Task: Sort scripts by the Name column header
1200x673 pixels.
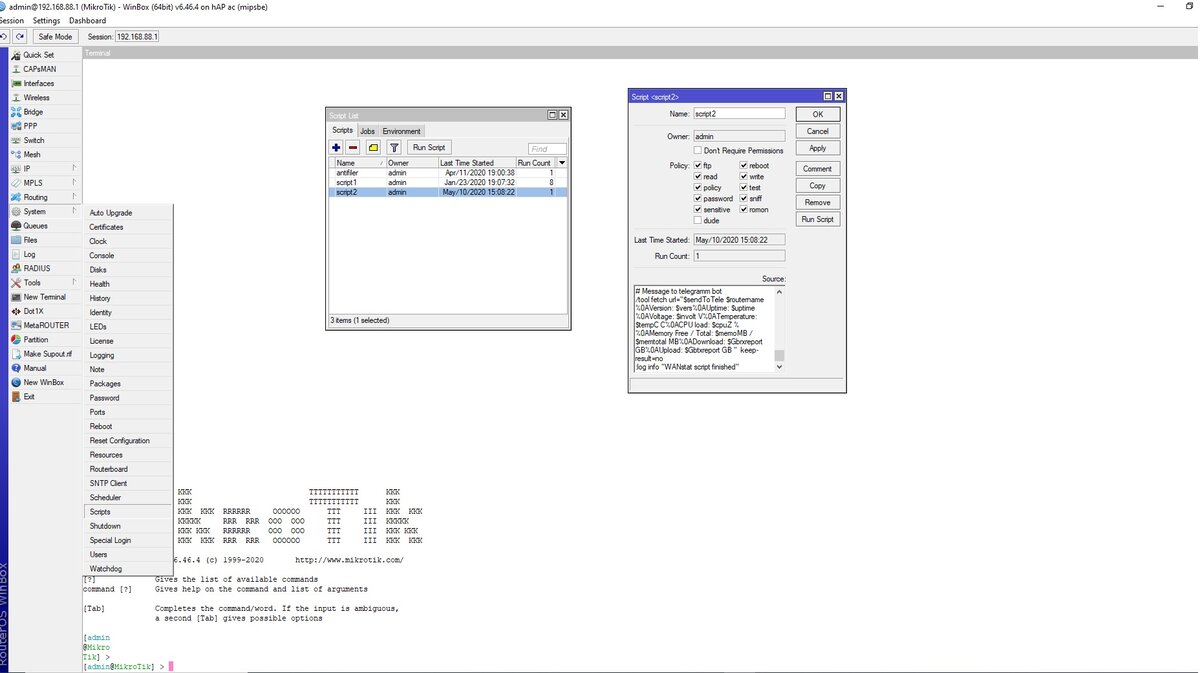Action: 358,162
